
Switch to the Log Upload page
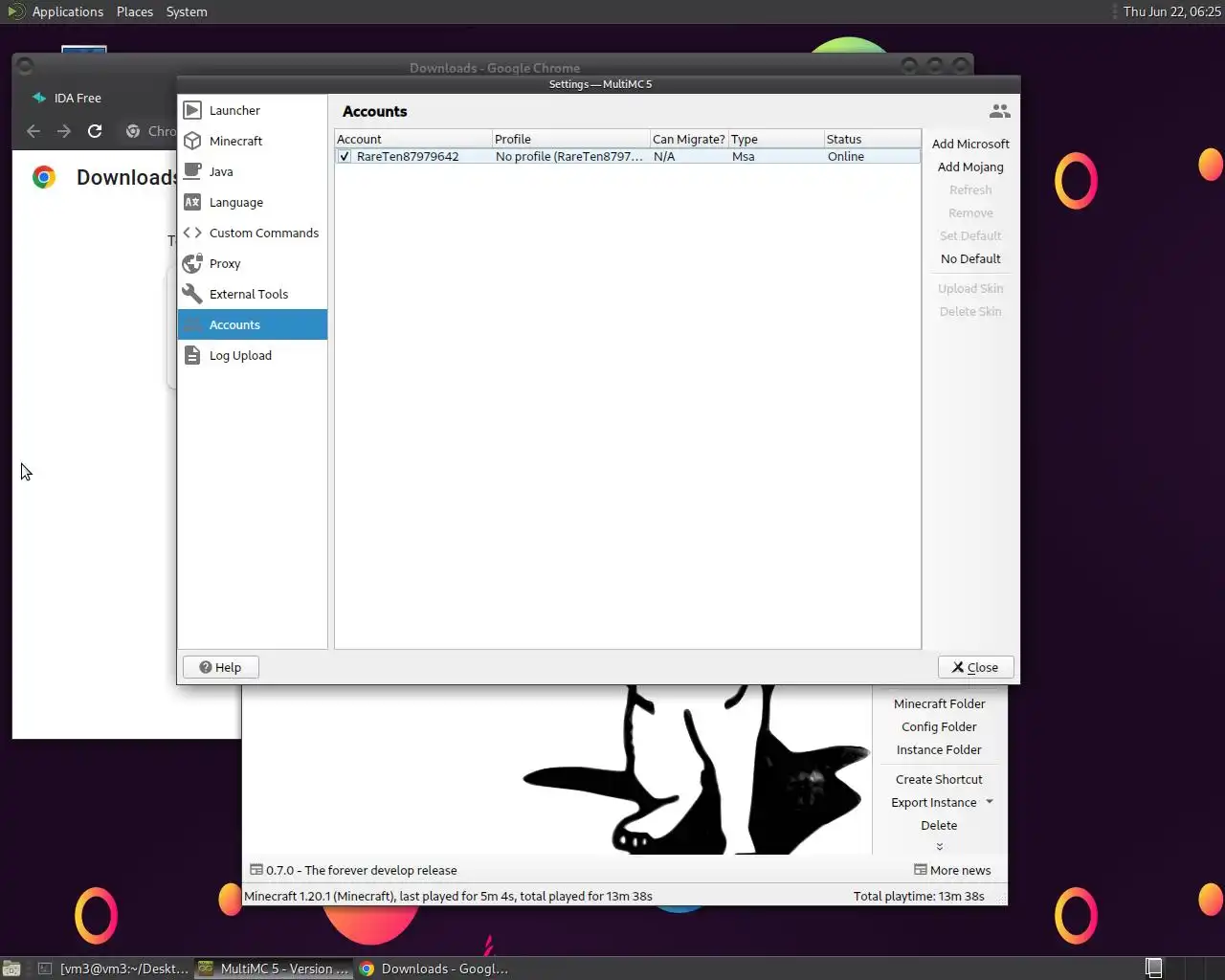253,355
